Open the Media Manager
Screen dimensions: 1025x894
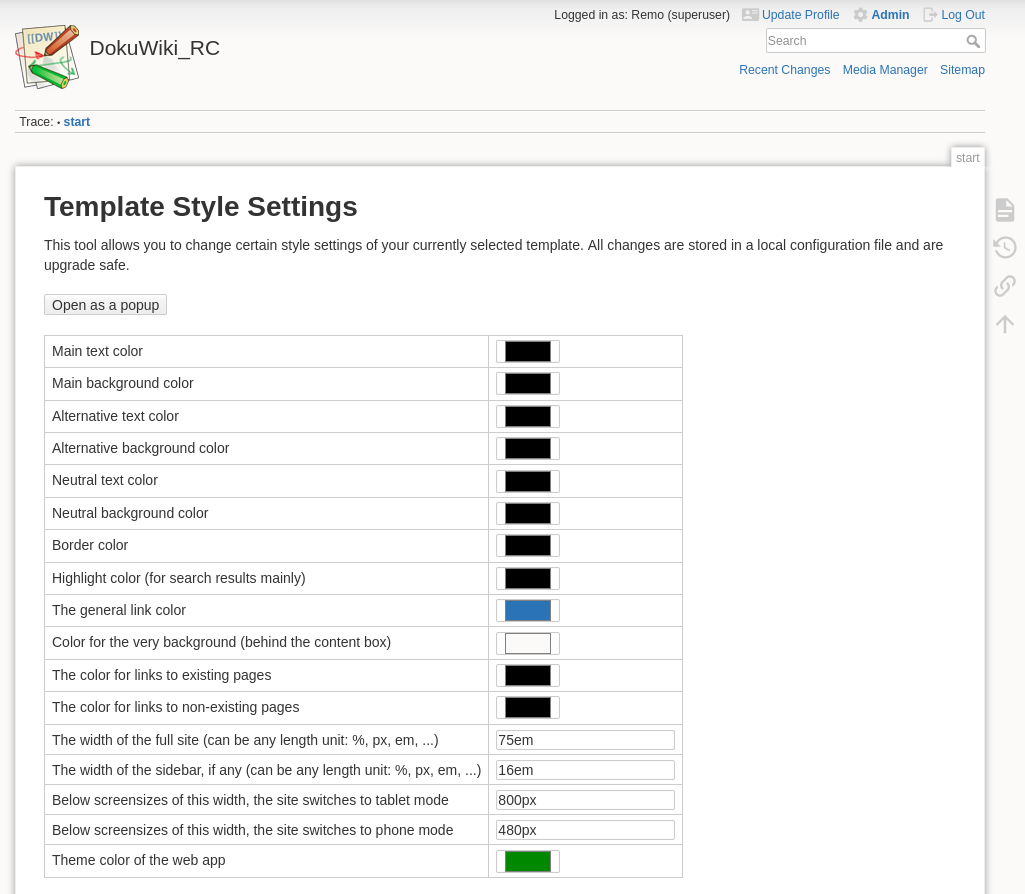pyautogui.click(x=884, y=70)
